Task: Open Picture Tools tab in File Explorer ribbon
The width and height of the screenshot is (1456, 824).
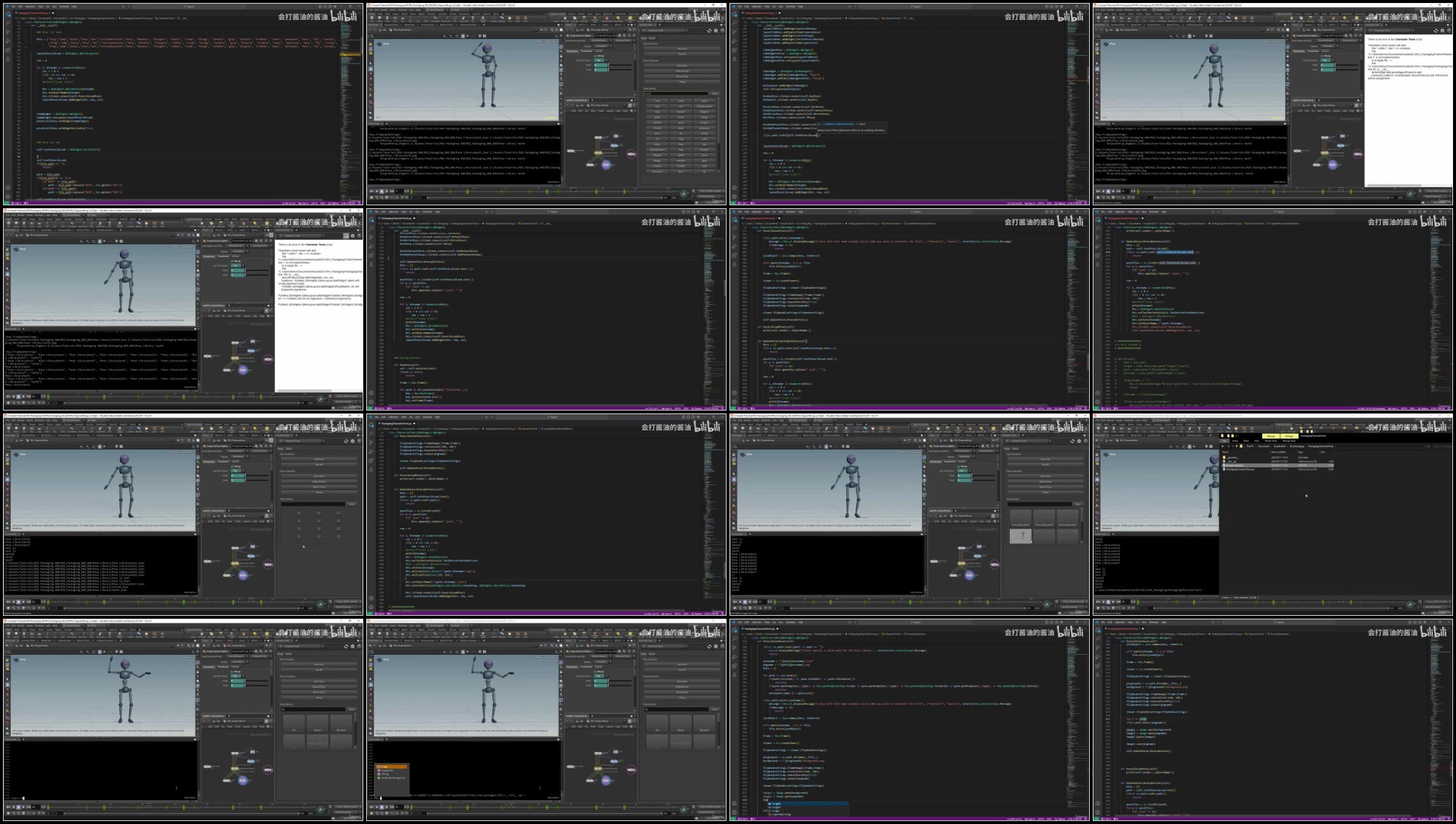Action: tap(1271, 441)
